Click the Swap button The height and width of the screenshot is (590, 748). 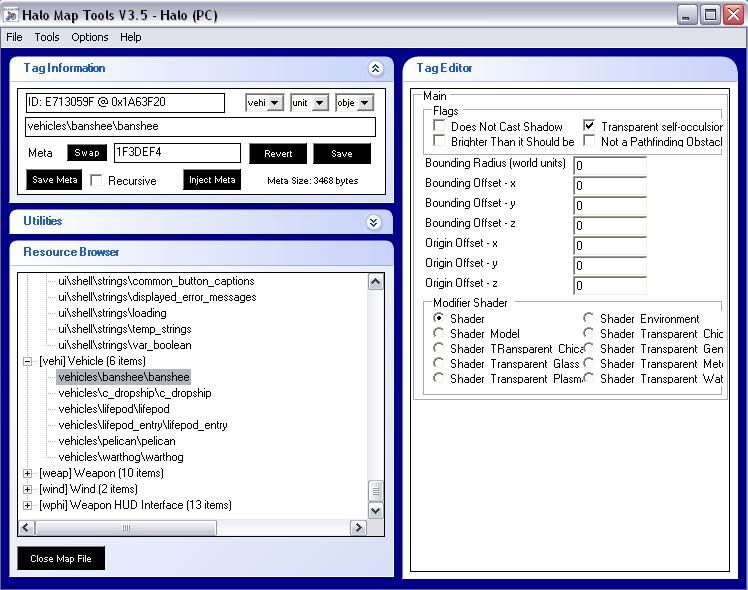click(87, 153)
